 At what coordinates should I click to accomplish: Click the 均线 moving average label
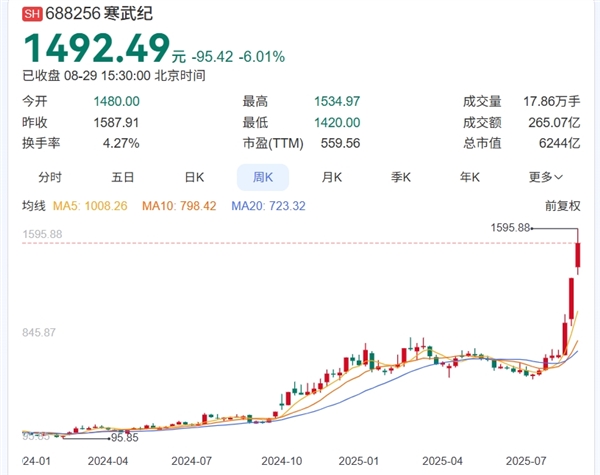[x=35, y=206]
